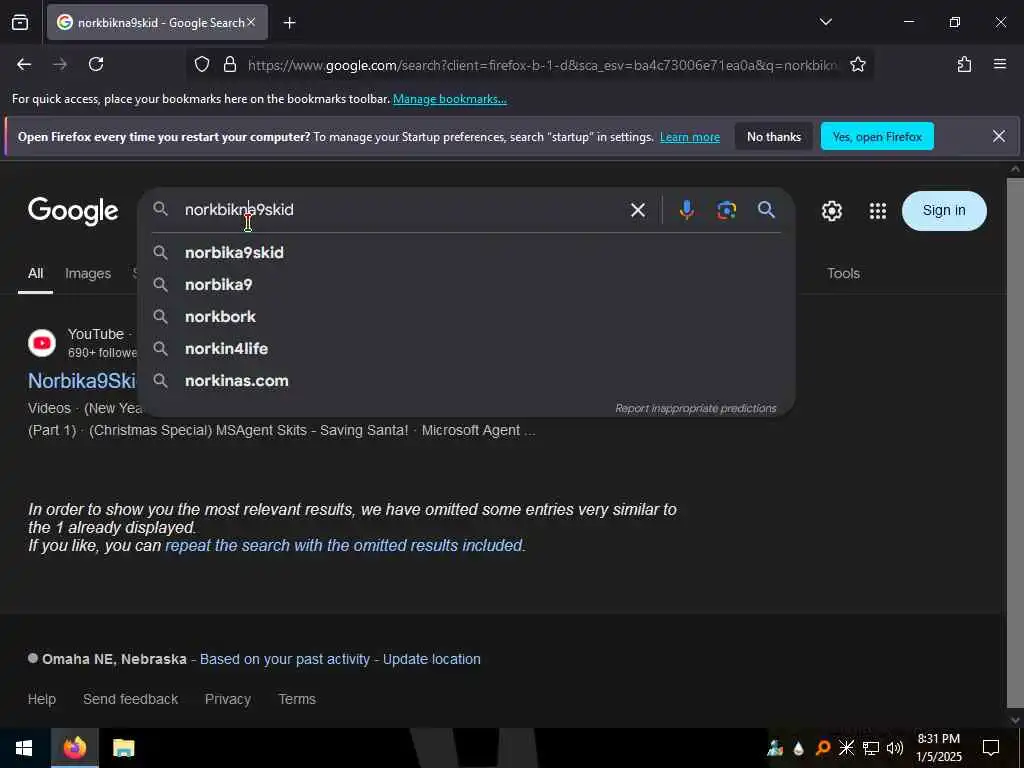Start voice search with microphone icon
Image resolution: width=1024 pixels, height=768 pixels.
pos(686,210)
